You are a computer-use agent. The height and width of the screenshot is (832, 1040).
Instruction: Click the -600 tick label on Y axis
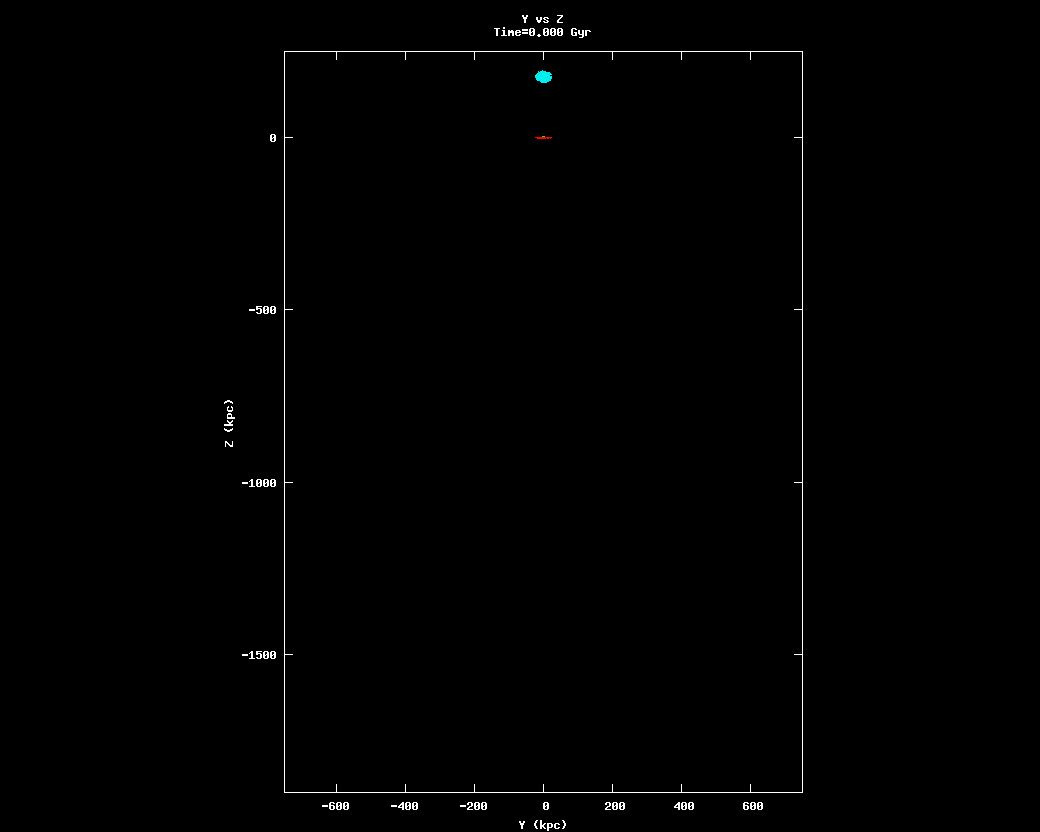(x=336, y=806)
